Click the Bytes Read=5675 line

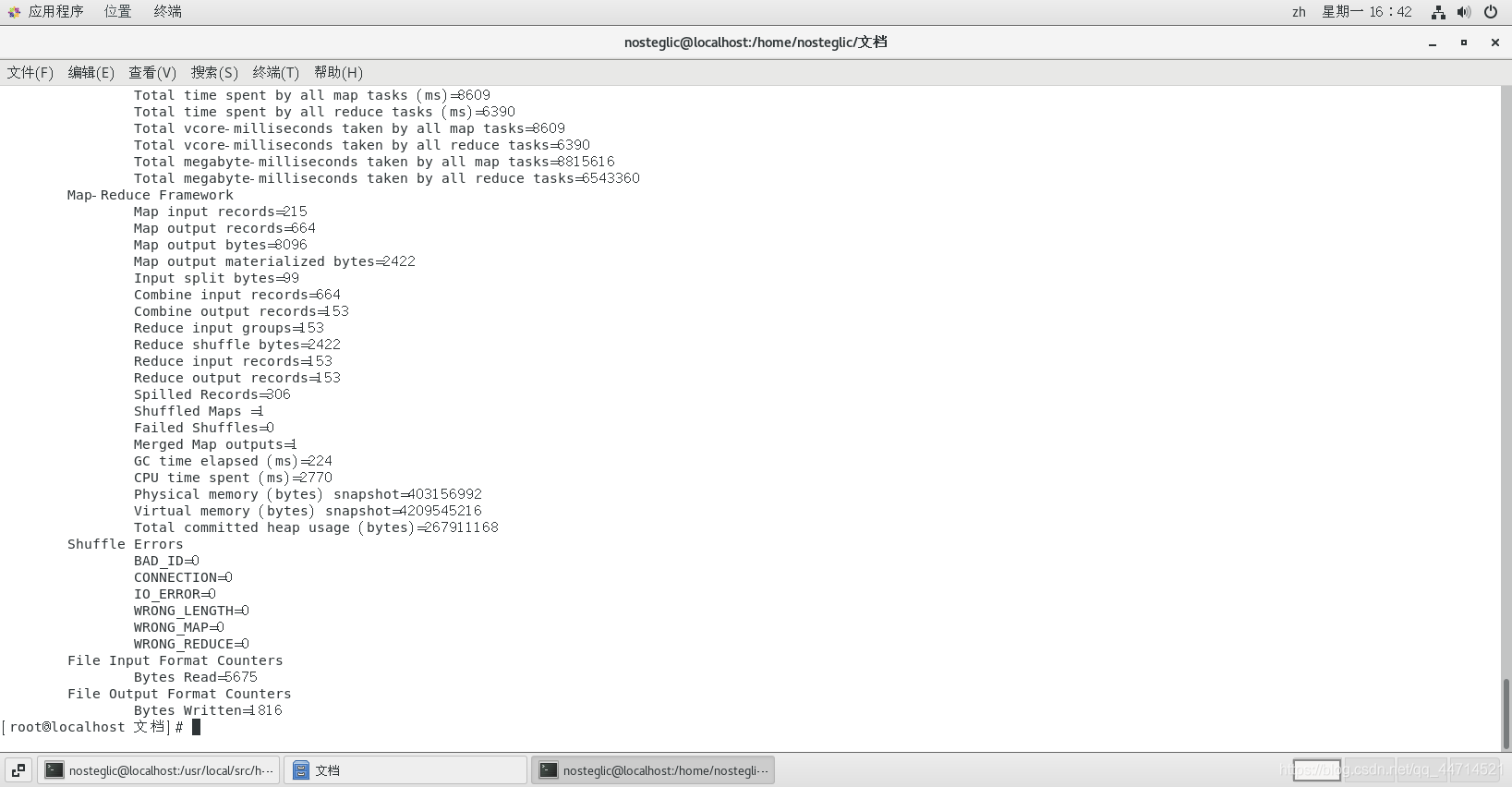click(x=196, y=677)
